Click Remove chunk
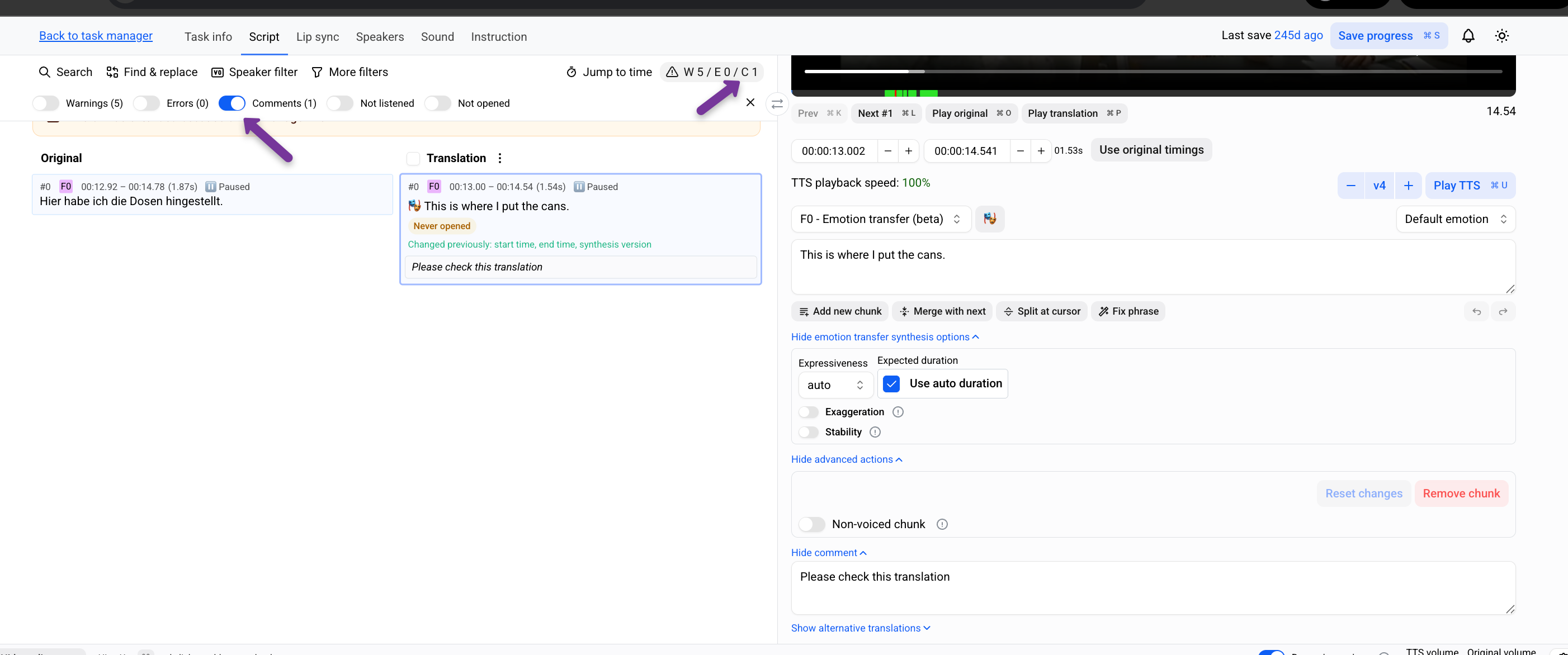Viewport: 1568px width, 655px height. click(x=1461, y=493)
